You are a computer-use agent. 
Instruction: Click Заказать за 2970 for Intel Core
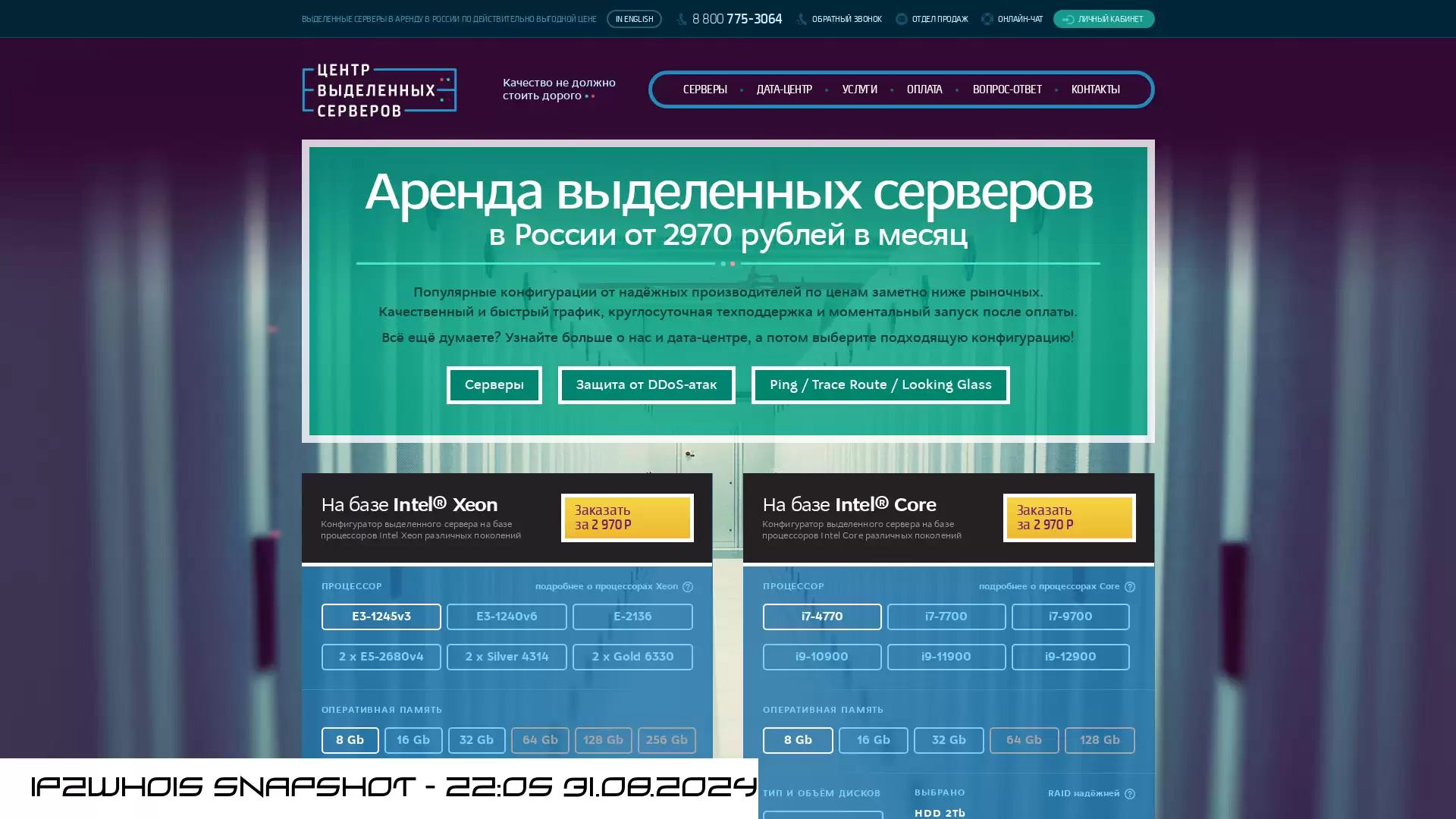point(1069,517)
